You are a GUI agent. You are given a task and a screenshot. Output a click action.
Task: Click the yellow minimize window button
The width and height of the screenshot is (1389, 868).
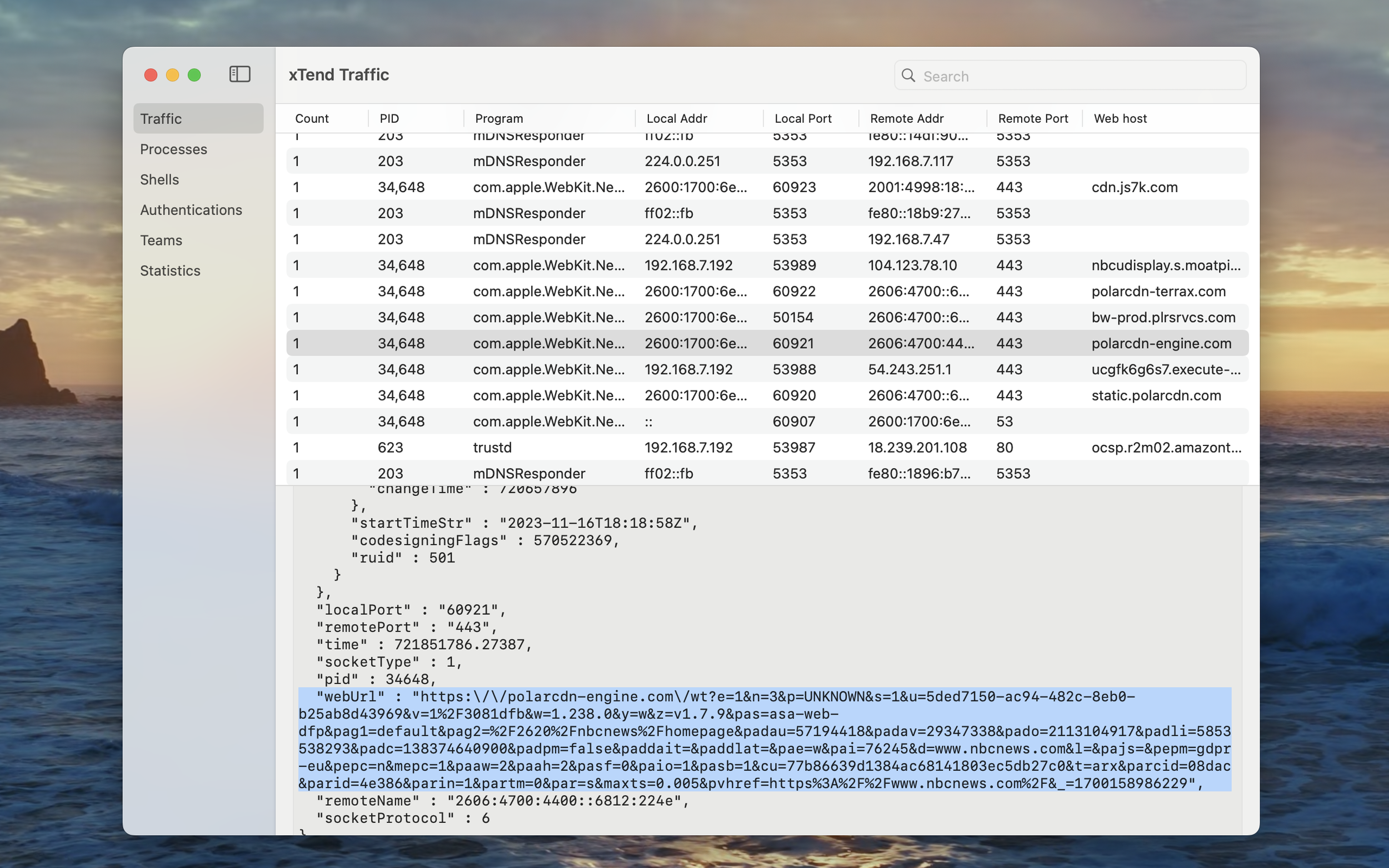click(172, 75)
